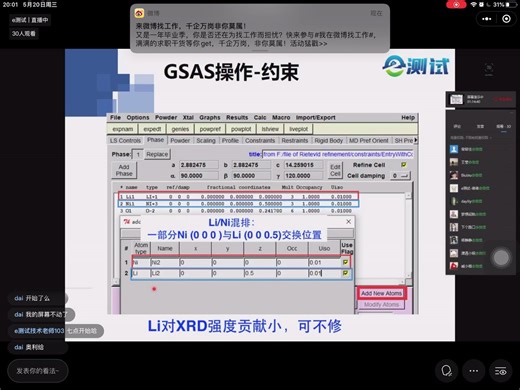Tap the rotate-screen icon right of slide
The image size is (520, 390).
[489, 68]
